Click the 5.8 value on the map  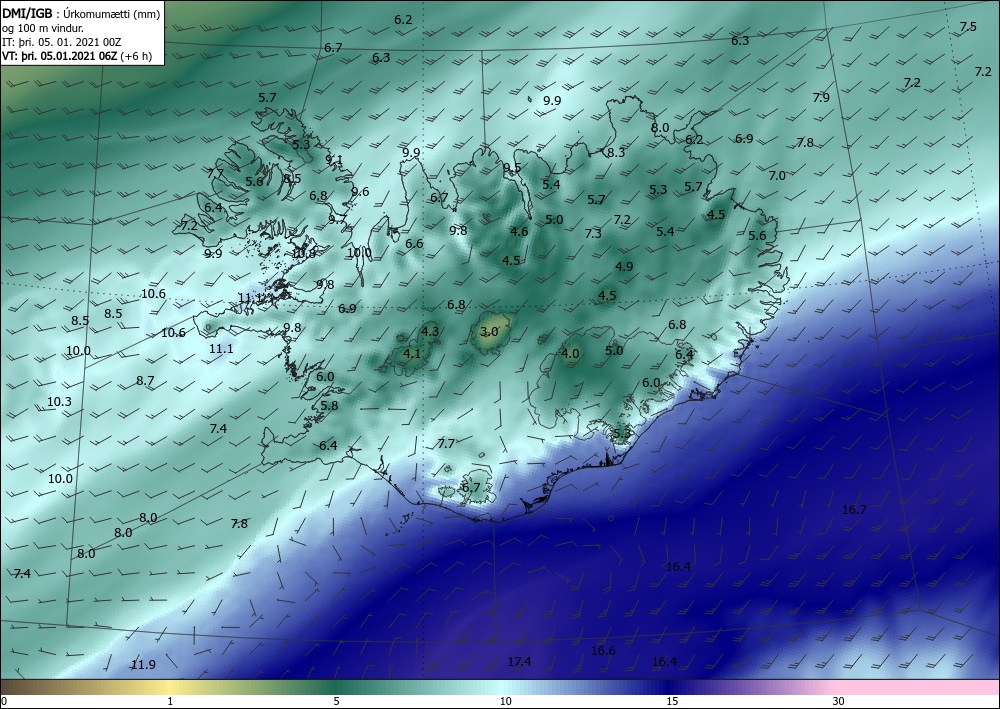329,406
